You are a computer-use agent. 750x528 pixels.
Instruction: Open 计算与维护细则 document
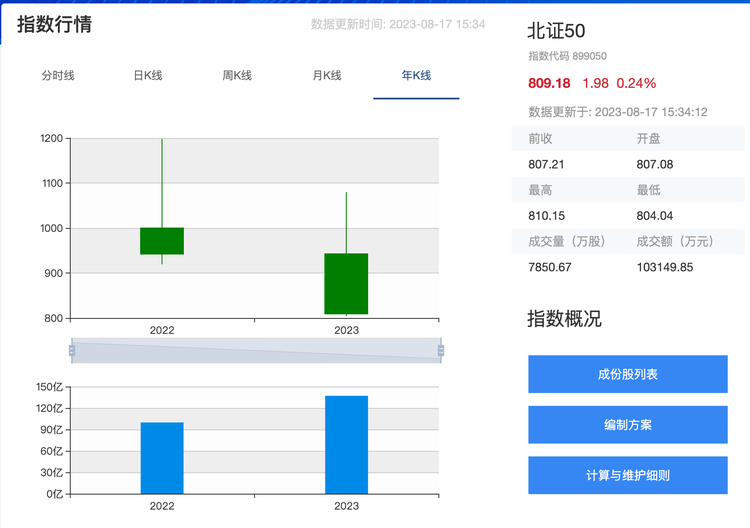pos(627,476)
